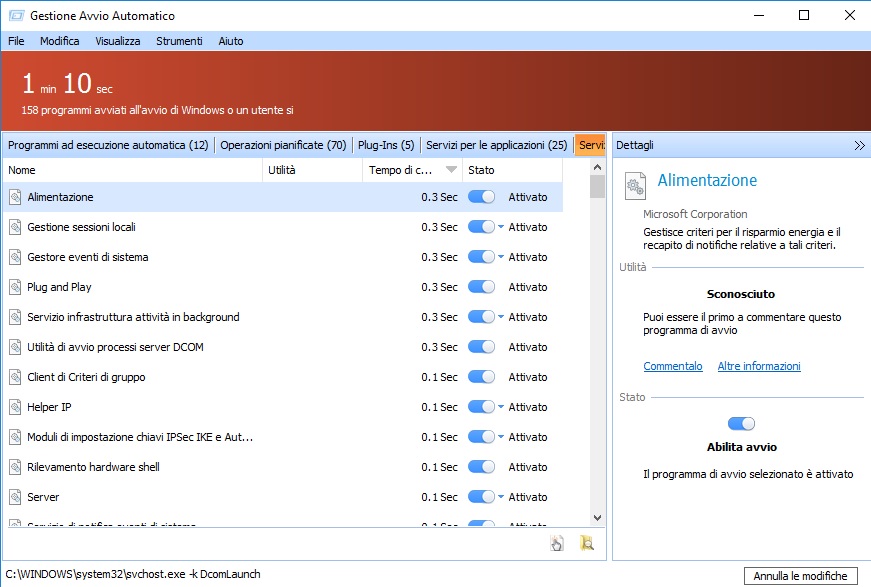Switch off Abilita avvio in Dettagli panel

point(741,424)
